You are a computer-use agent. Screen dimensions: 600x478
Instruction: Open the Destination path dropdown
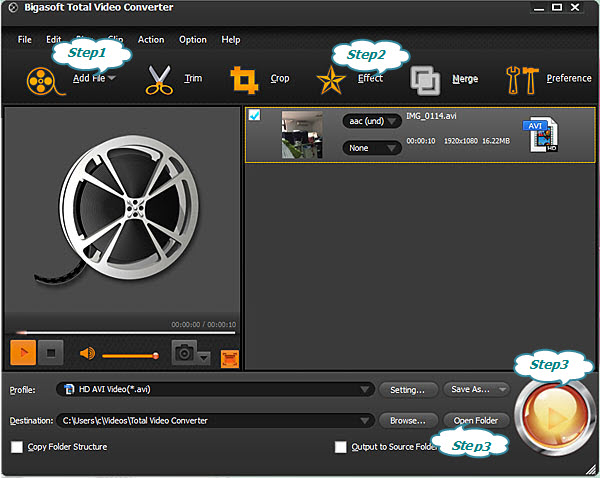[x=215, y=421]
